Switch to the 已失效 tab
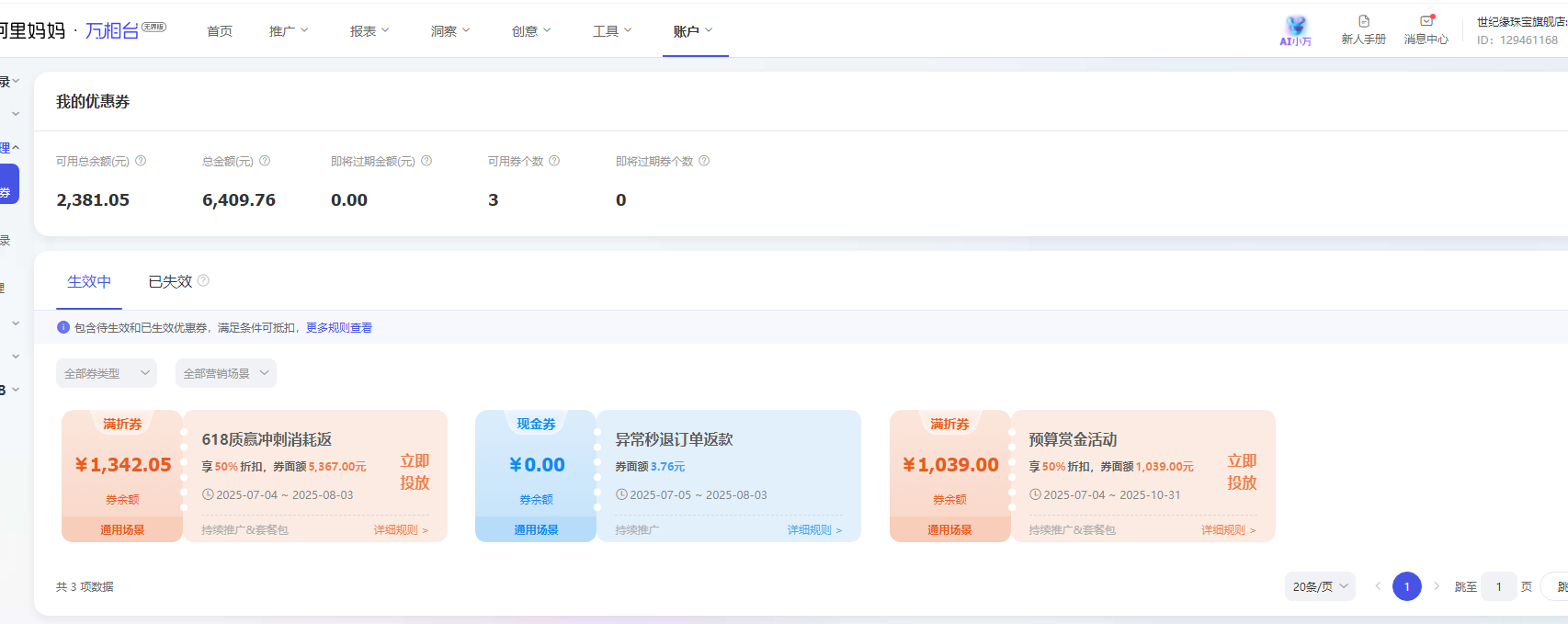Image resolution: width=1568 pixels, height=624 pixels. click(x=170, y=281)
